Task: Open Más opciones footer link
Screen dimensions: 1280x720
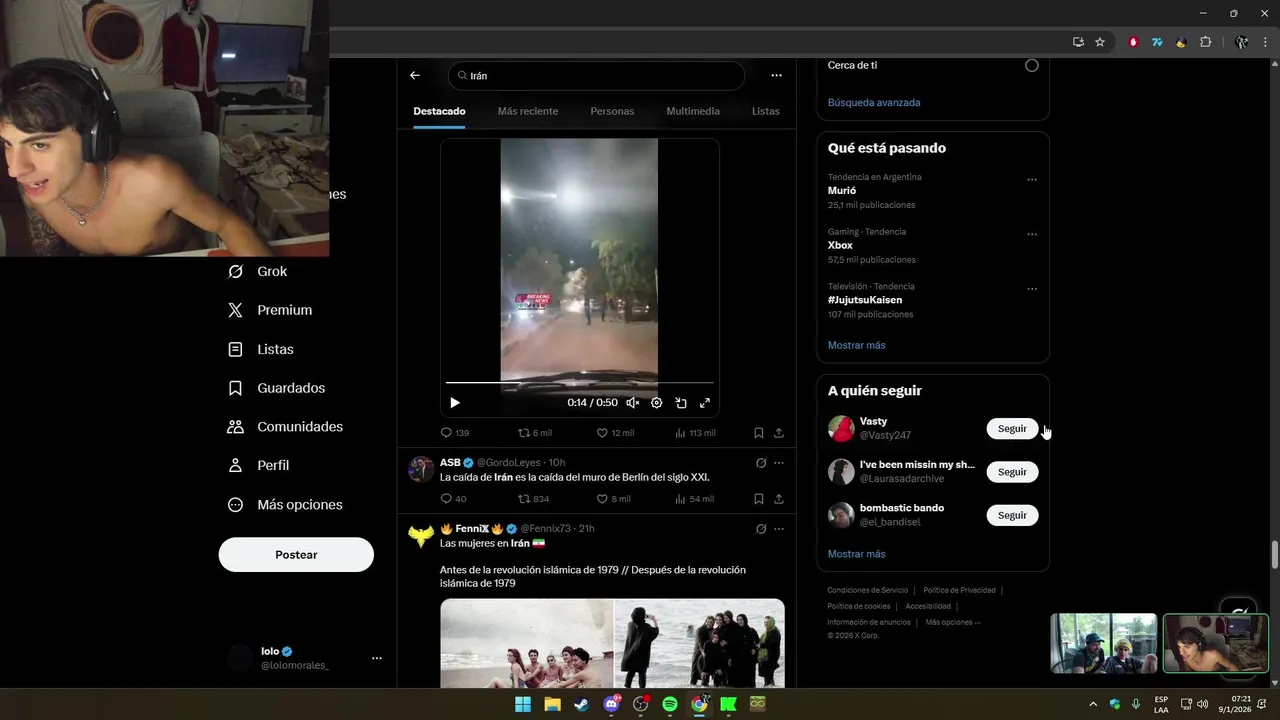Action: [x=953, y=622]
